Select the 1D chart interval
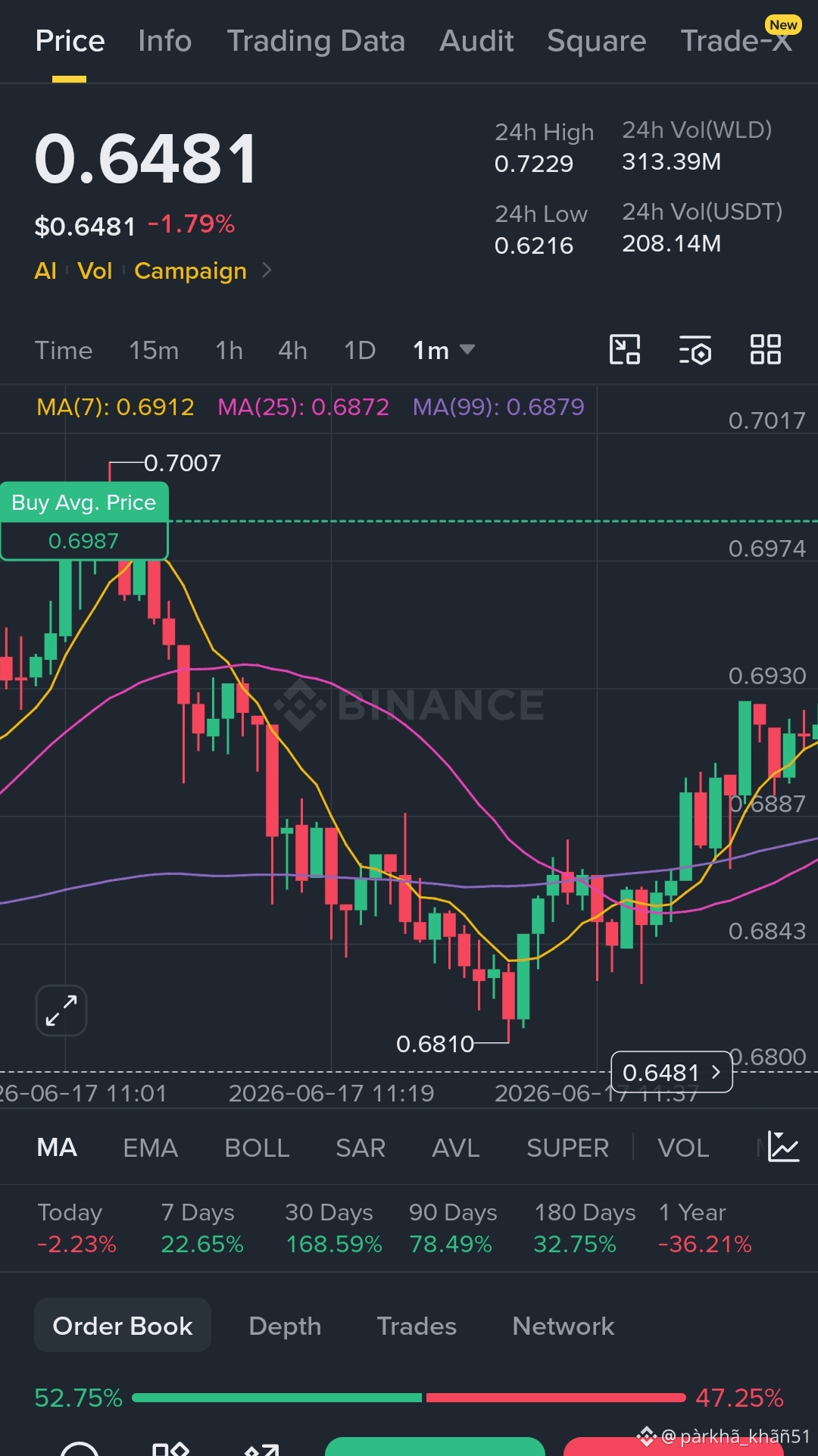 coord(360,351)
